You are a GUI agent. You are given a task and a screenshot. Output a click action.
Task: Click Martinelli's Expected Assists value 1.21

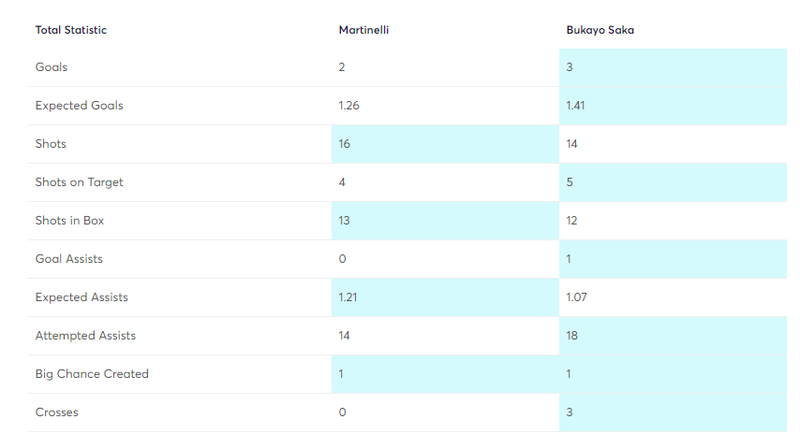click(348, 297)
